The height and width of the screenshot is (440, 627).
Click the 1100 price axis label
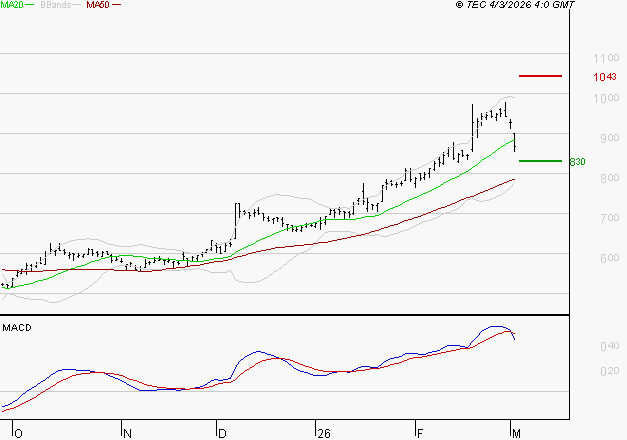[x=606, y=58]
